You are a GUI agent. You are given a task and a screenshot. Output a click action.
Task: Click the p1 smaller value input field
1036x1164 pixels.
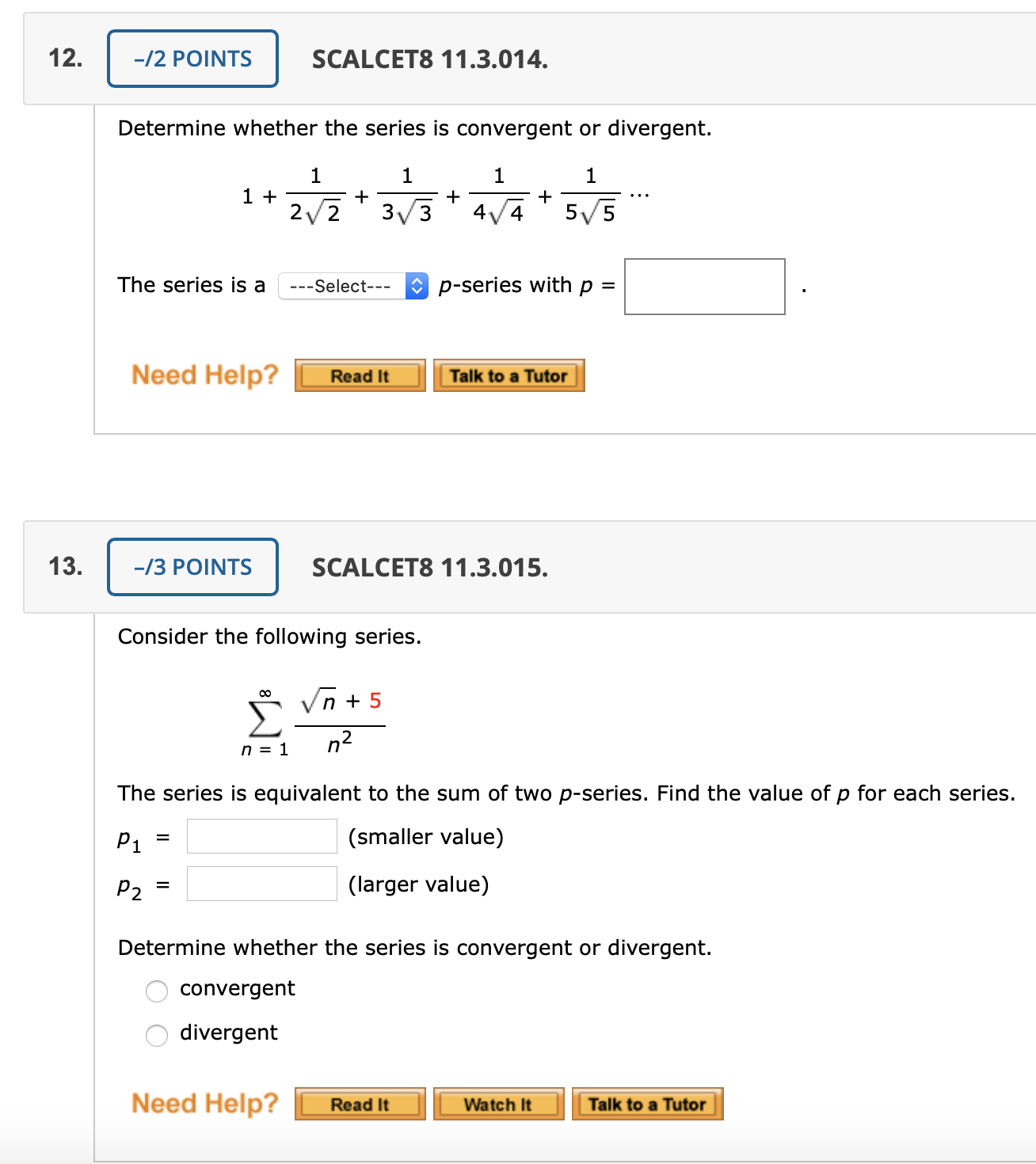click(261, 836)
